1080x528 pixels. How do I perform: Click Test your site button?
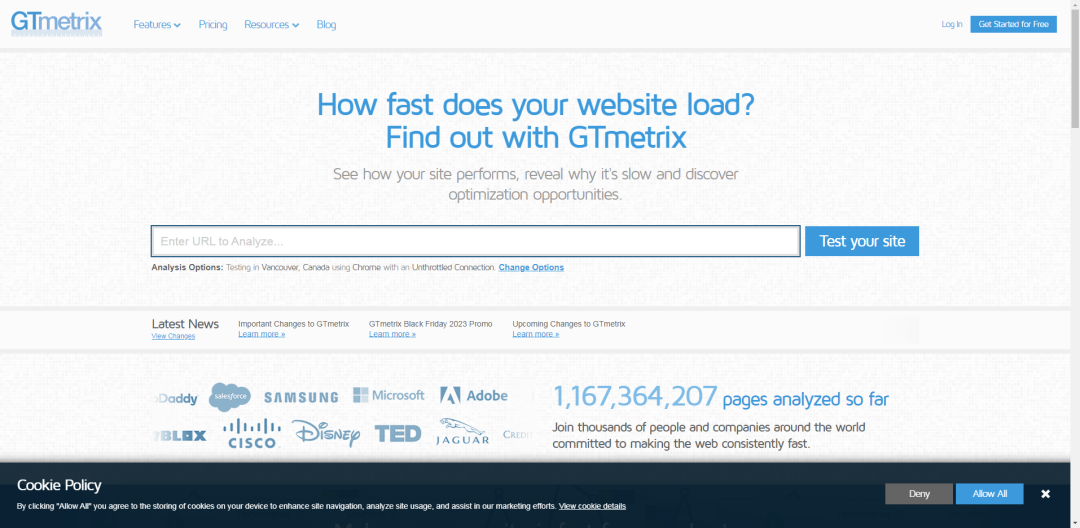tap(862, 241)
